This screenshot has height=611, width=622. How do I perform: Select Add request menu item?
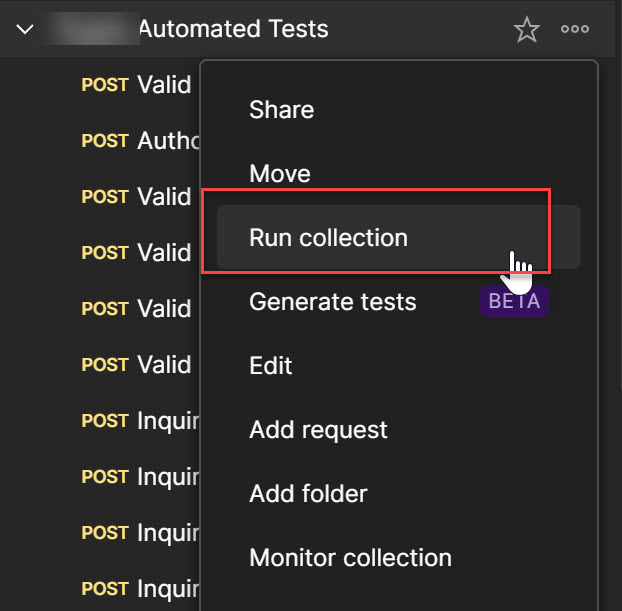tap(318, 430)
